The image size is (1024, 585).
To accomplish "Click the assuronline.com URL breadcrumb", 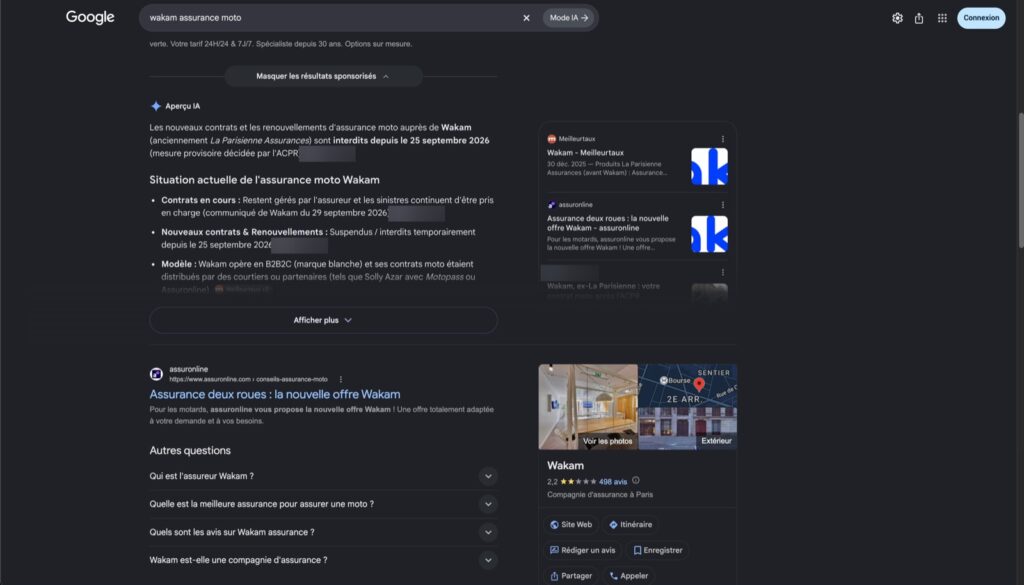I will [248, 379].
